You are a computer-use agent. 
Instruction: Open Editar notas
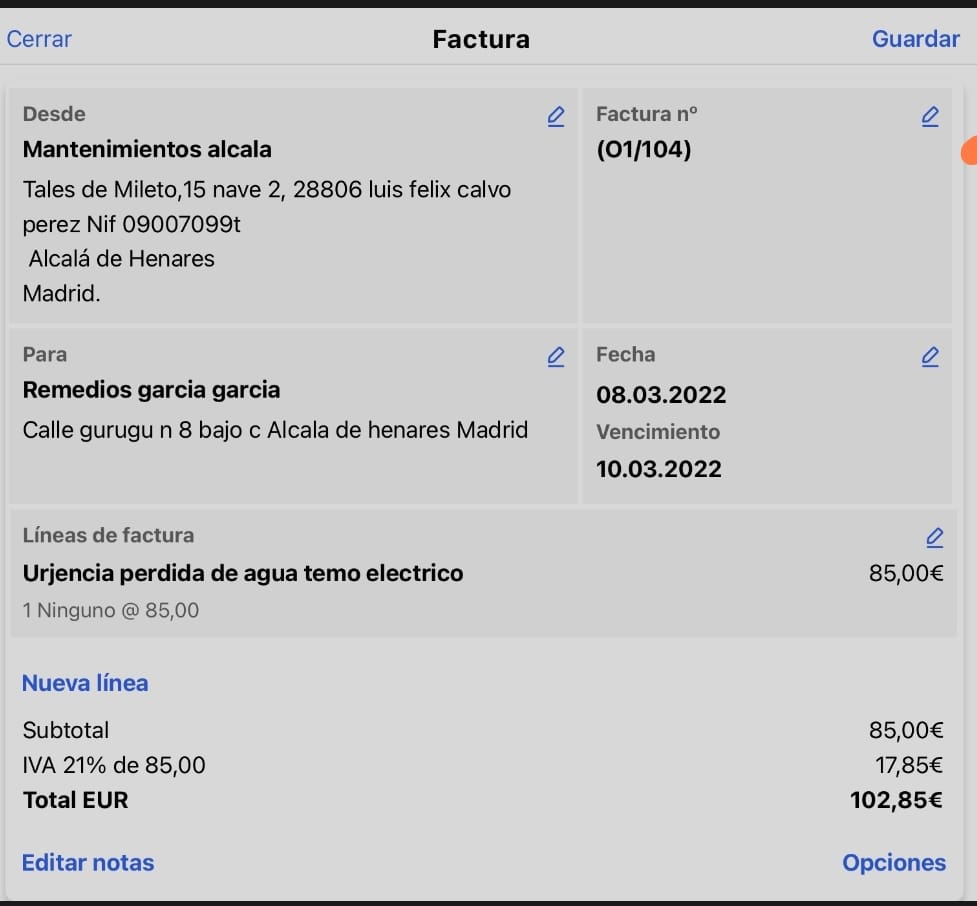pyautogui.click(x=88, y=862)
